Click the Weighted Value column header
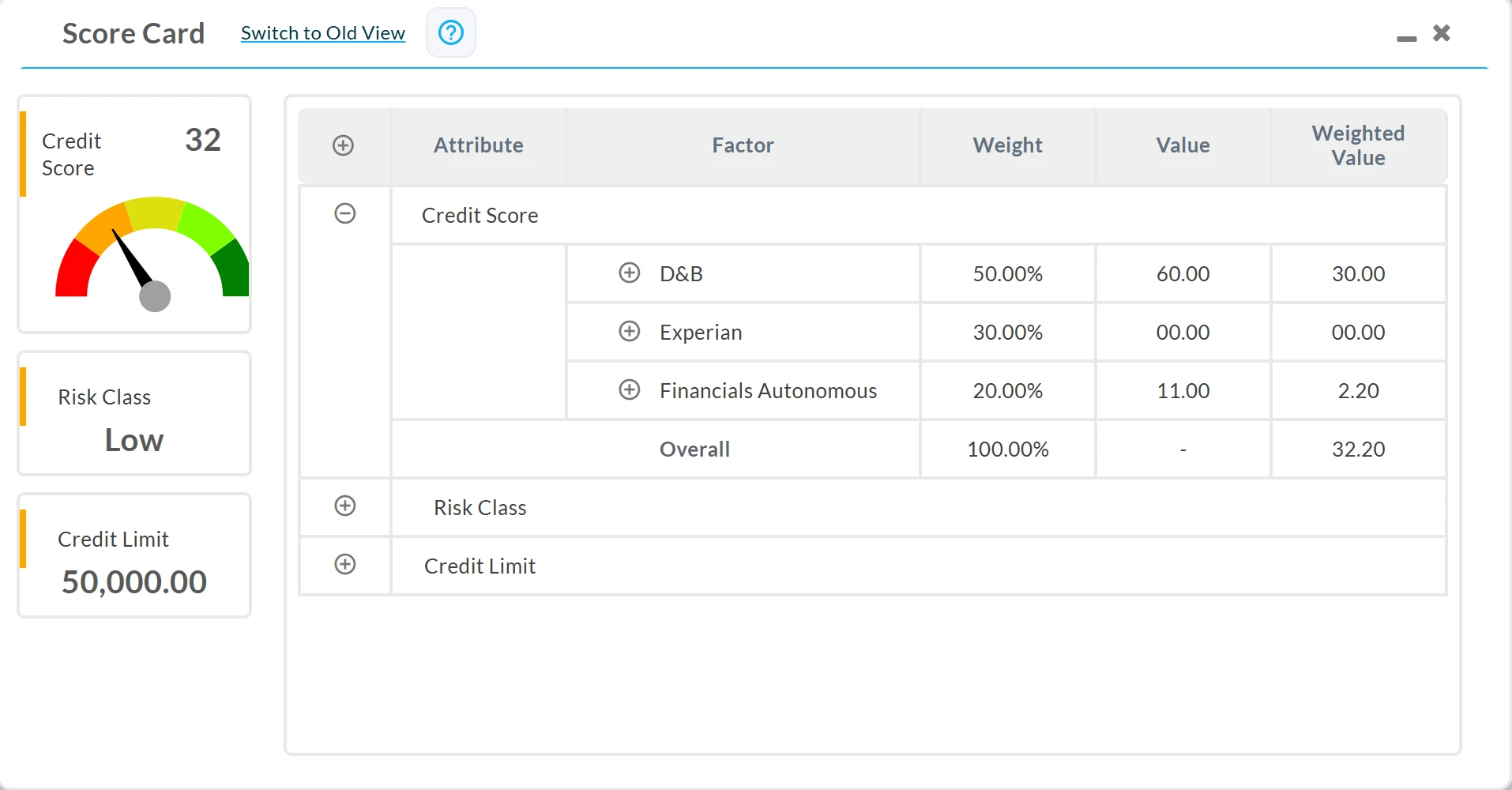The width and height of the screenshot is (1512, 790). pyautogui.click(x=1358, y=145)
